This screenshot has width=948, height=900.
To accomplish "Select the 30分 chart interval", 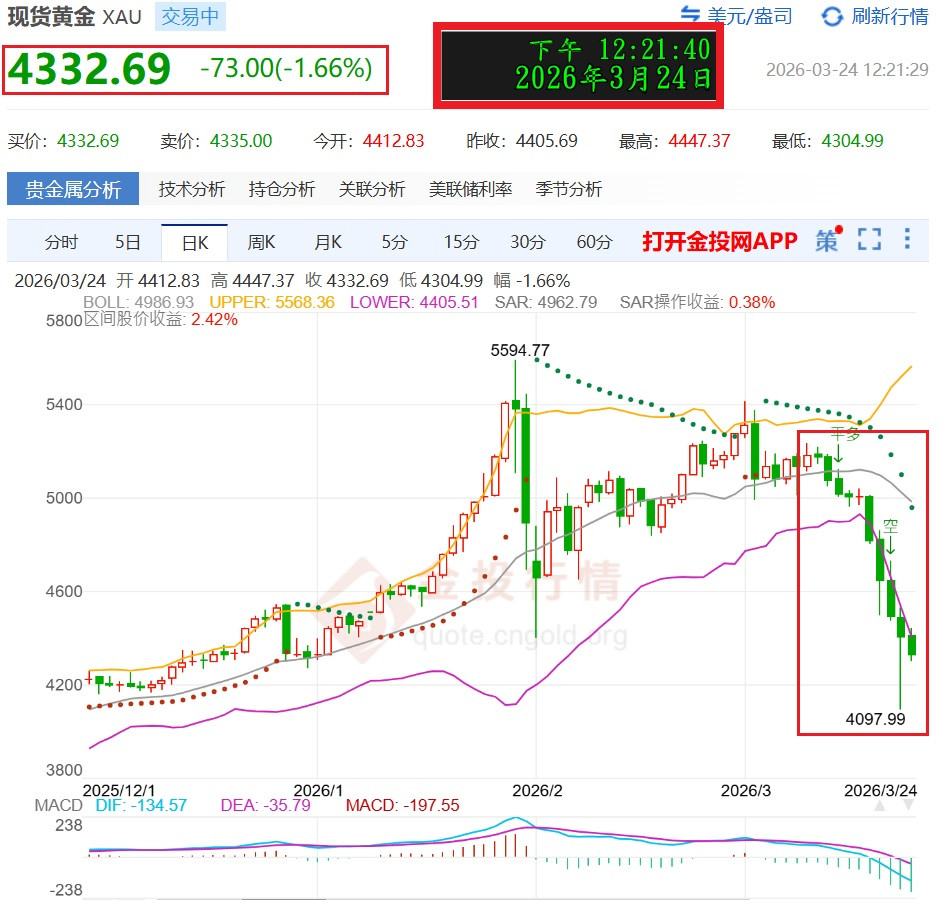I will coord(528,242).
